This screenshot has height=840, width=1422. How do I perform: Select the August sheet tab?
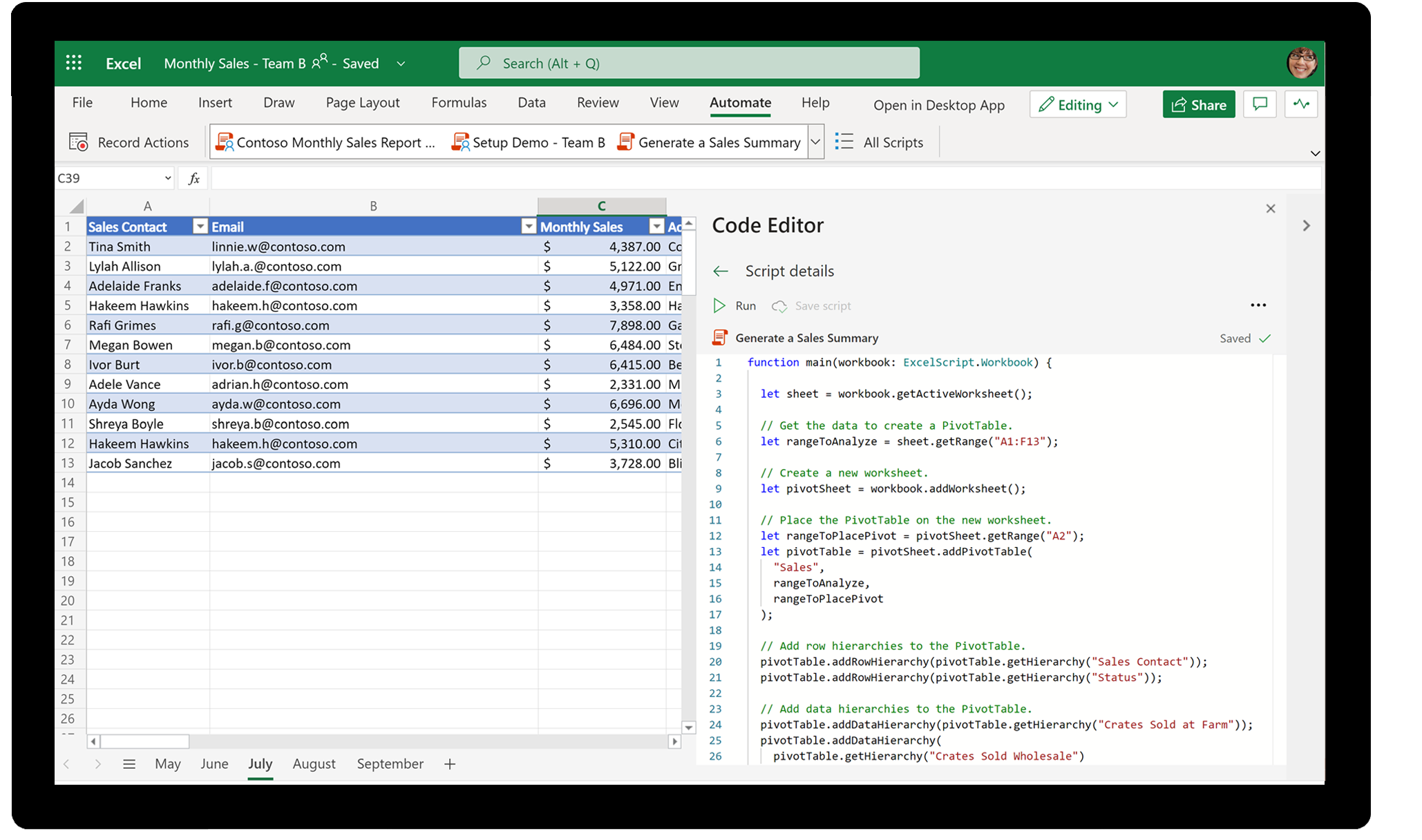pos(314,763)
